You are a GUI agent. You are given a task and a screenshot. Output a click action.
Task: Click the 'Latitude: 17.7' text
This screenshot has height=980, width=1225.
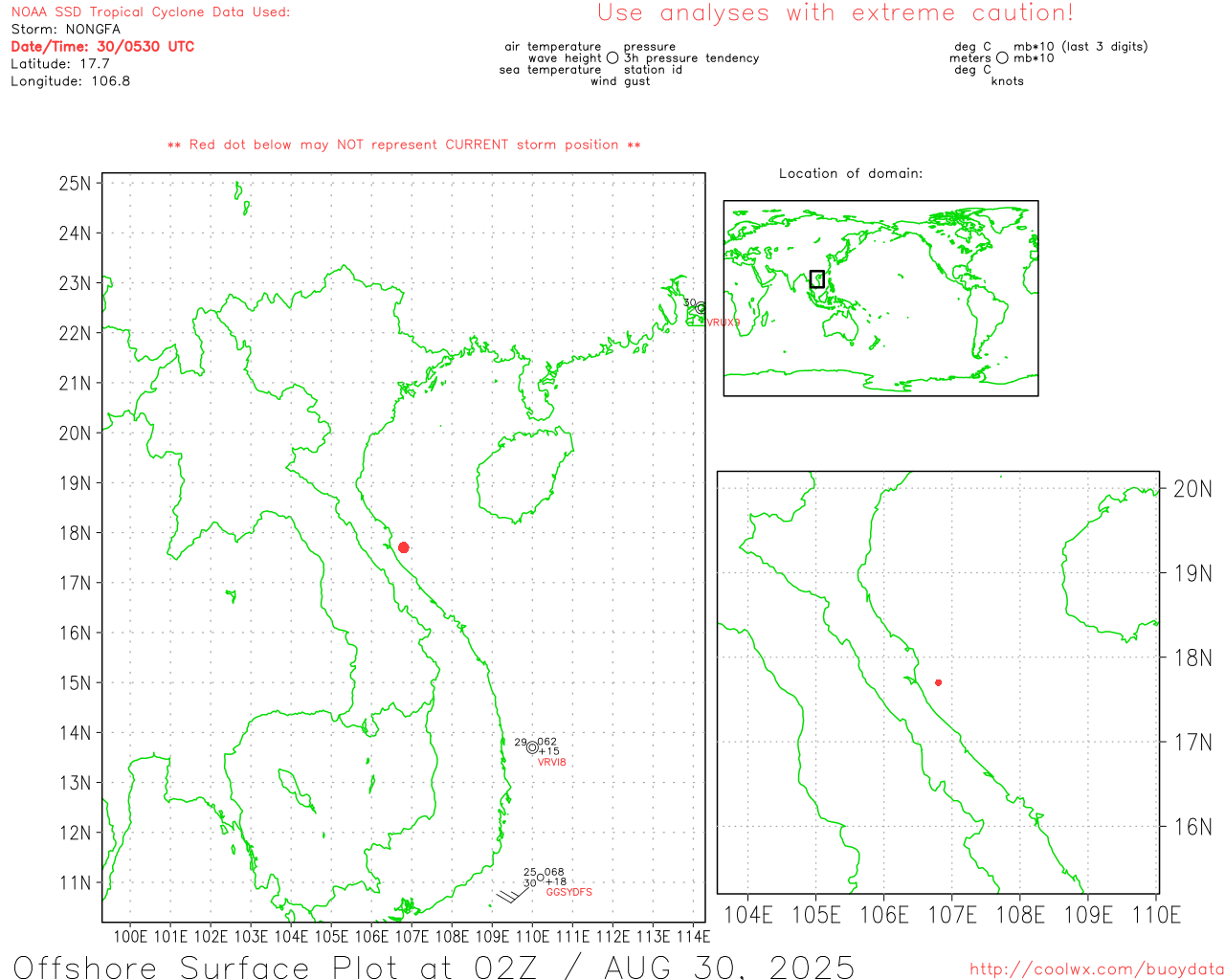pos(60,64)
